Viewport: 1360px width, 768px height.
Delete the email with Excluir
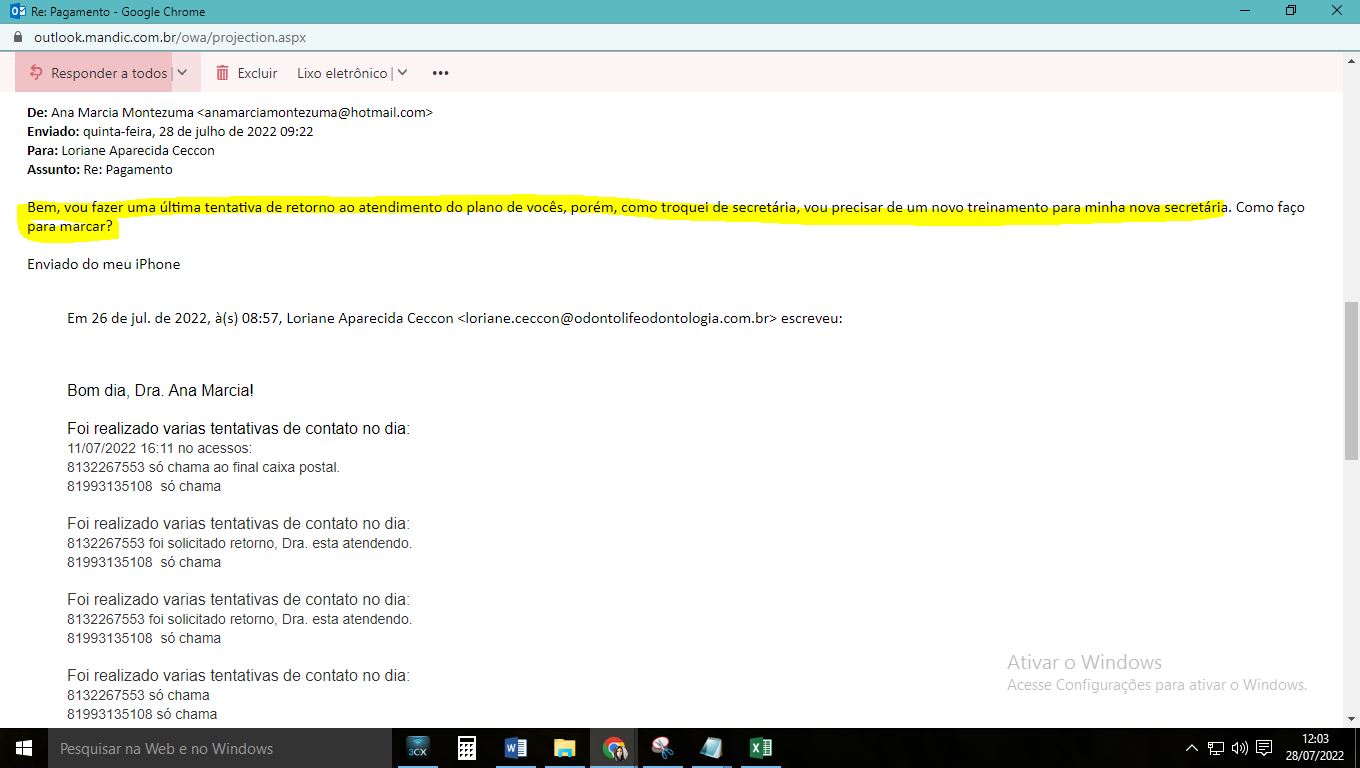click(x=247, y=73)
